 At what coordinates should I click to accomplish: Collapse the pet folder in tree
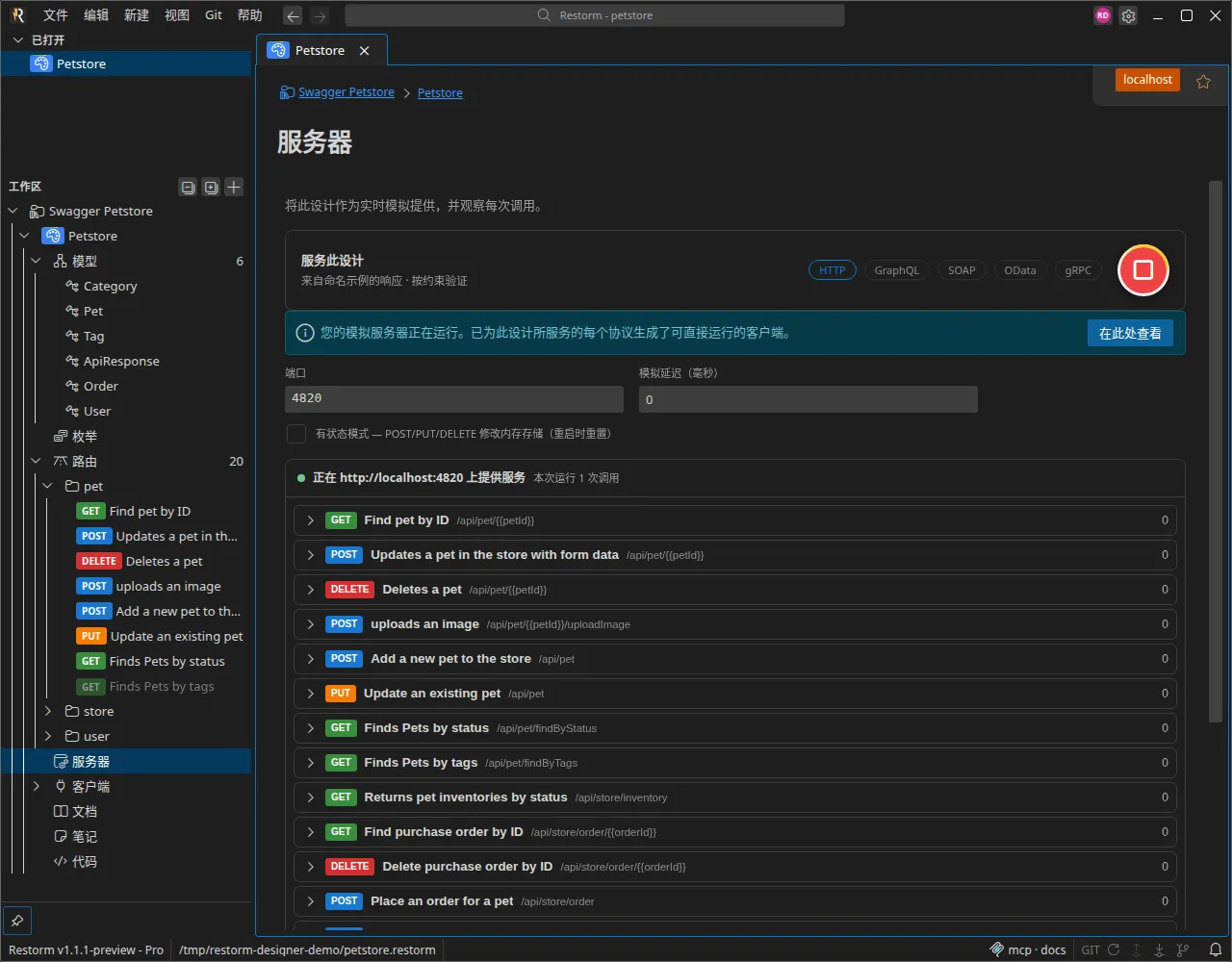click(x=48, y=486)
